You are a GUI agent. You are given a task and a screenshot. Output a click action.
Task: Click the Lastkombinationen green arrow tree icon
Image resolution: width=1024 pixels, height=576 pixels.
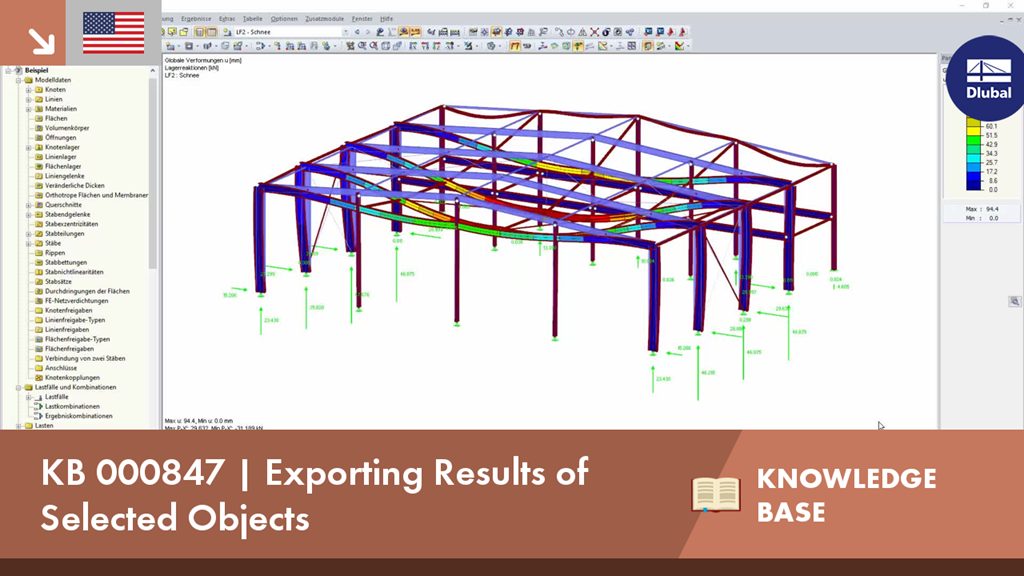[x=39, y=406]
